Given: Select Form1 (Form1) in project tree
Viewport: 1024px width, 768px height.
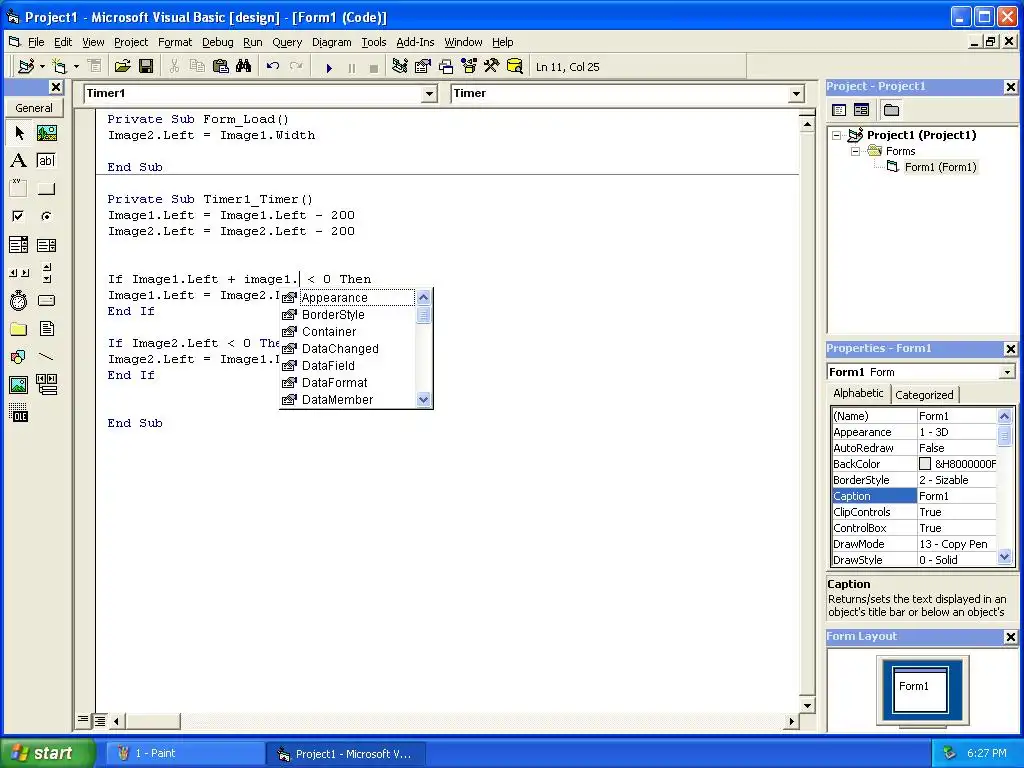Looking at the screenshot, I should (940, 167).
